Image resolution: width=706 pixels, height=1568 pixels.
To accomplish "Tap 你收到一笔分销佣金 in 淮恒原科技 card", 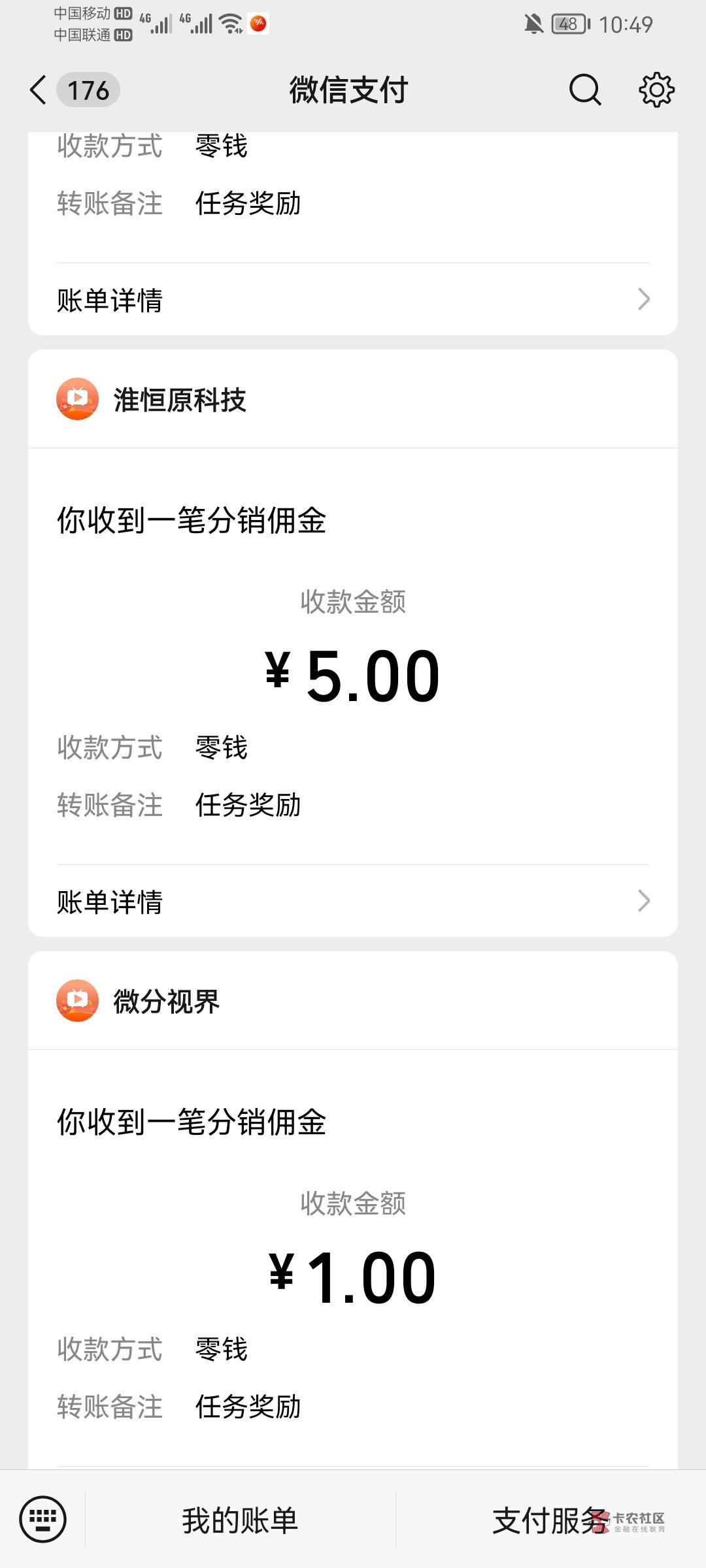I will point(192,521).
